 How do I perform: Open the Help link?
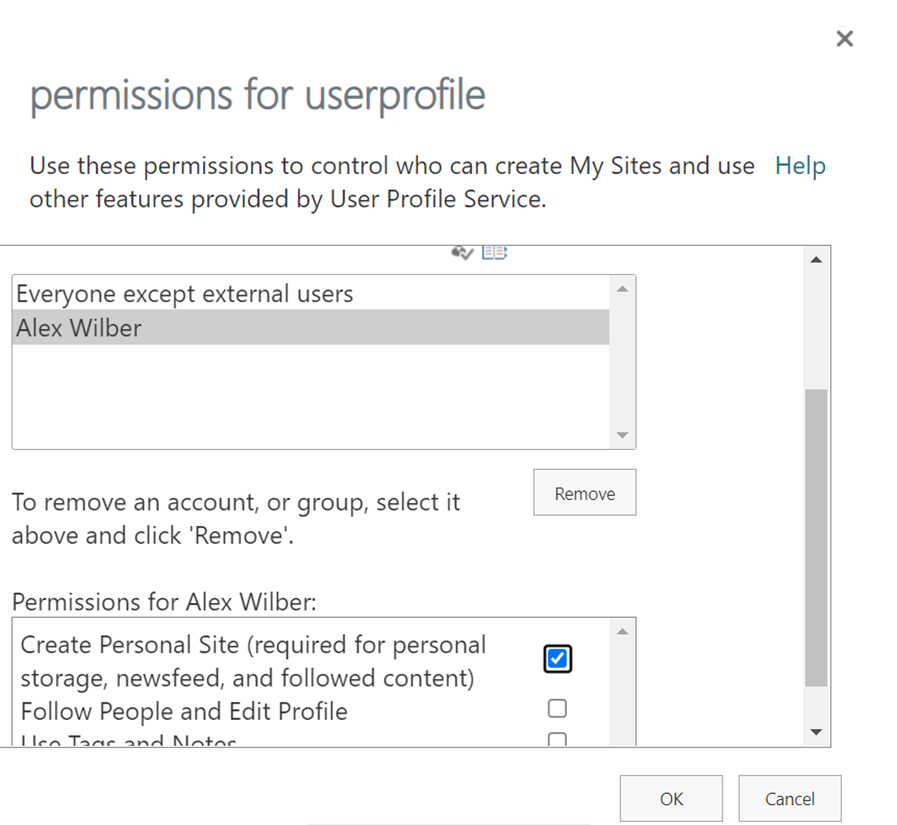tap(800, 165)
